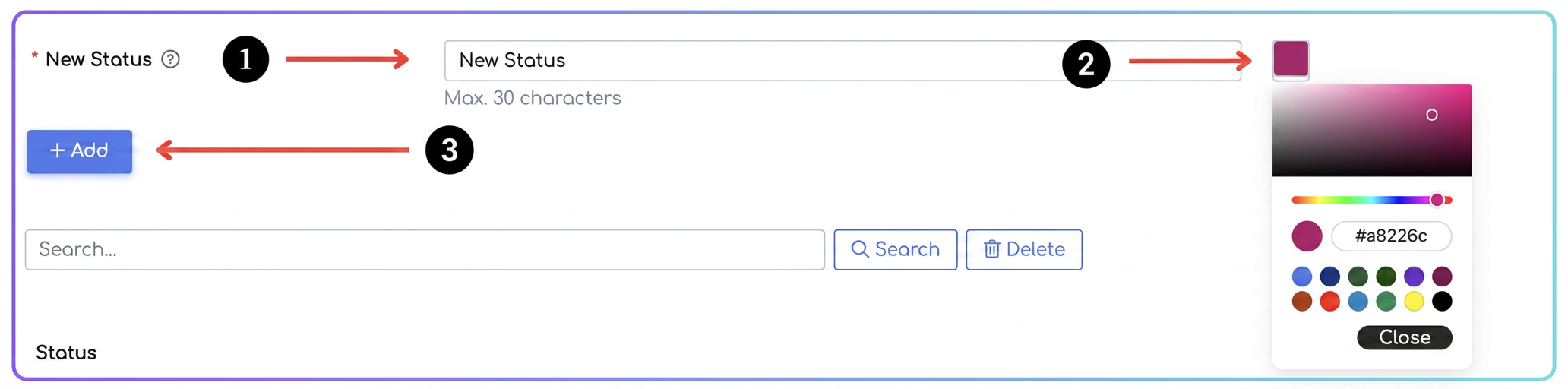Open the magenta status color swatch
The image size is (1568, 389).
1291,59
